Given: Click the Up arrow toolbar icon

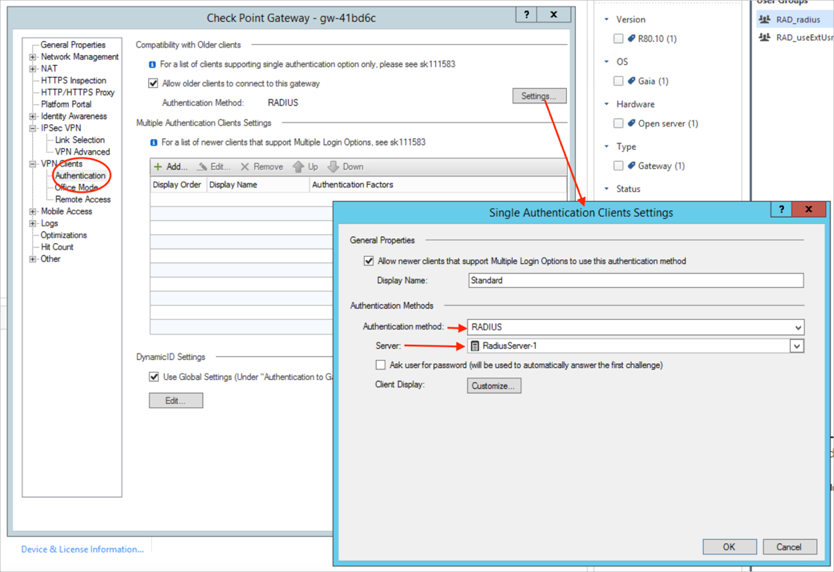Looking at the screenshot, I should (x=298, y=167).
